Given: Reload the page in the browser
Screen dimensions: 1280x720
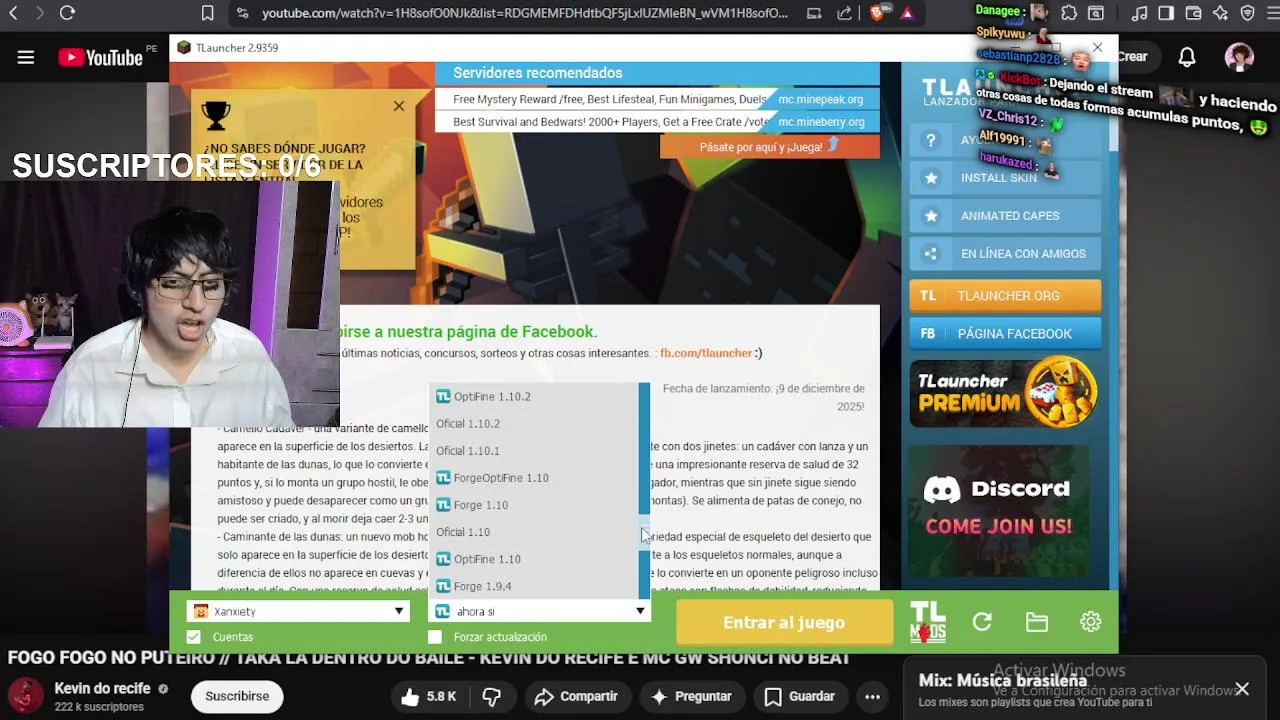Looking at the screenshot, I should pos(67,13).
